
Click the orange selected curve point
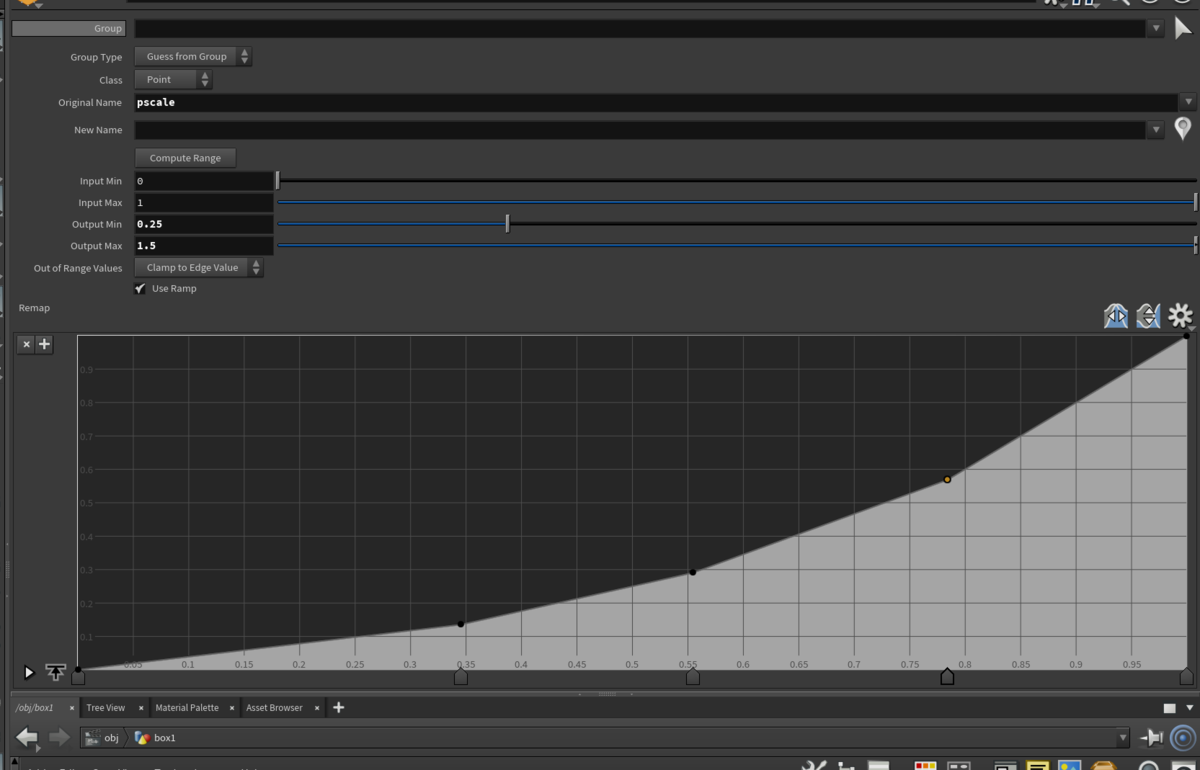pyautogui.click(x=947, y=479)
